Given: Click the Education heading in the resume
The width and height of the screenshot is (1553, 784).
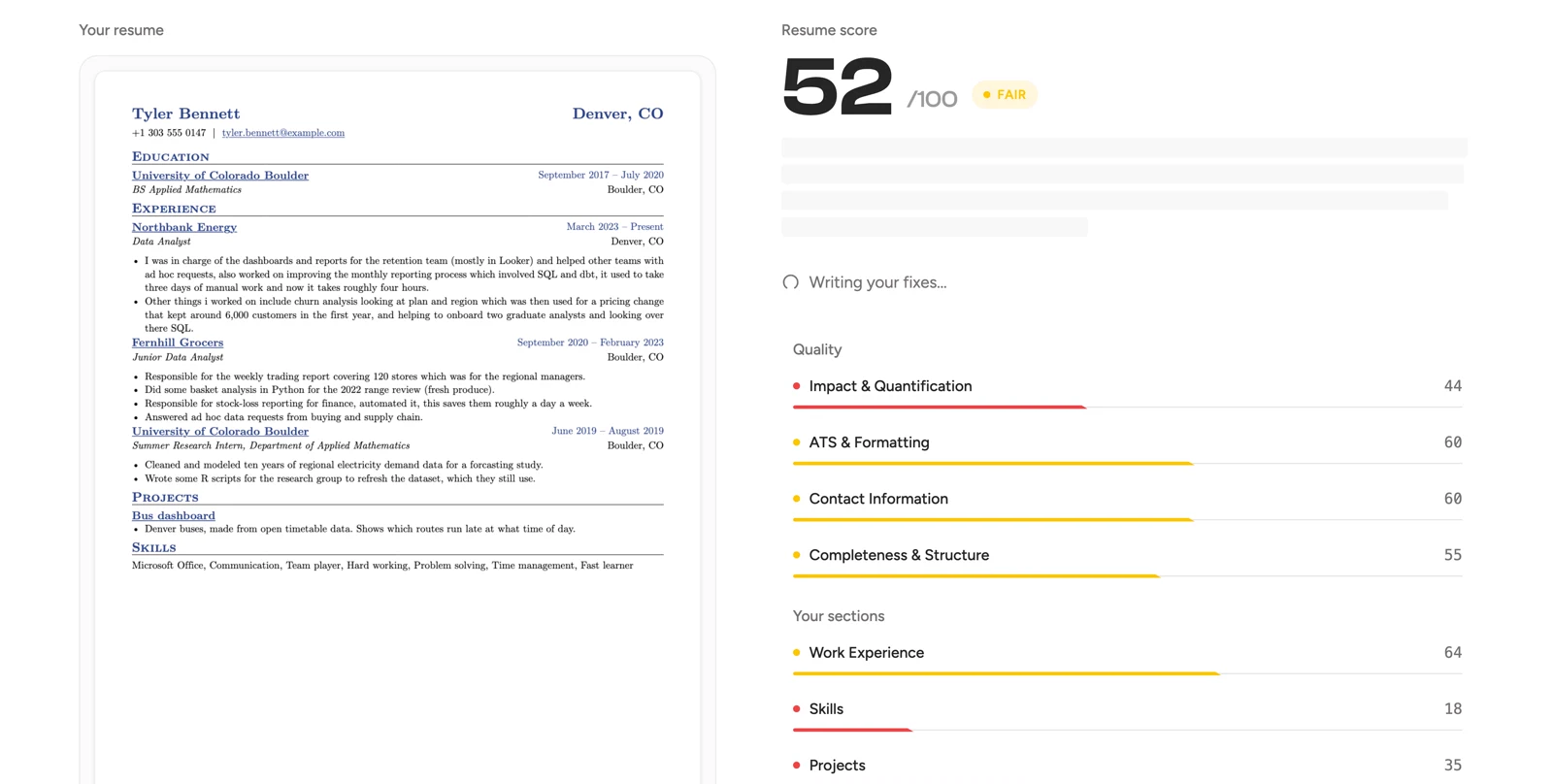Looking at the screenshot, I should pos(171,156).
